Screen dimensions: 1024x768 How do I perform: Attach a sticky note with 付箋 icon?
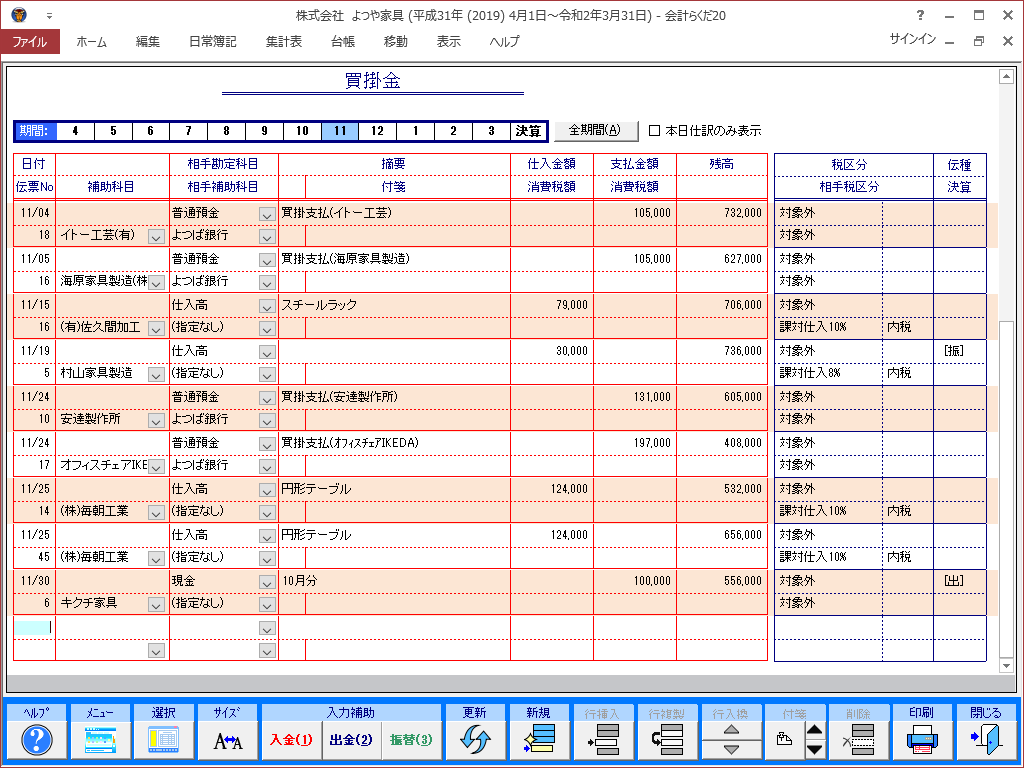click(784, 740)
